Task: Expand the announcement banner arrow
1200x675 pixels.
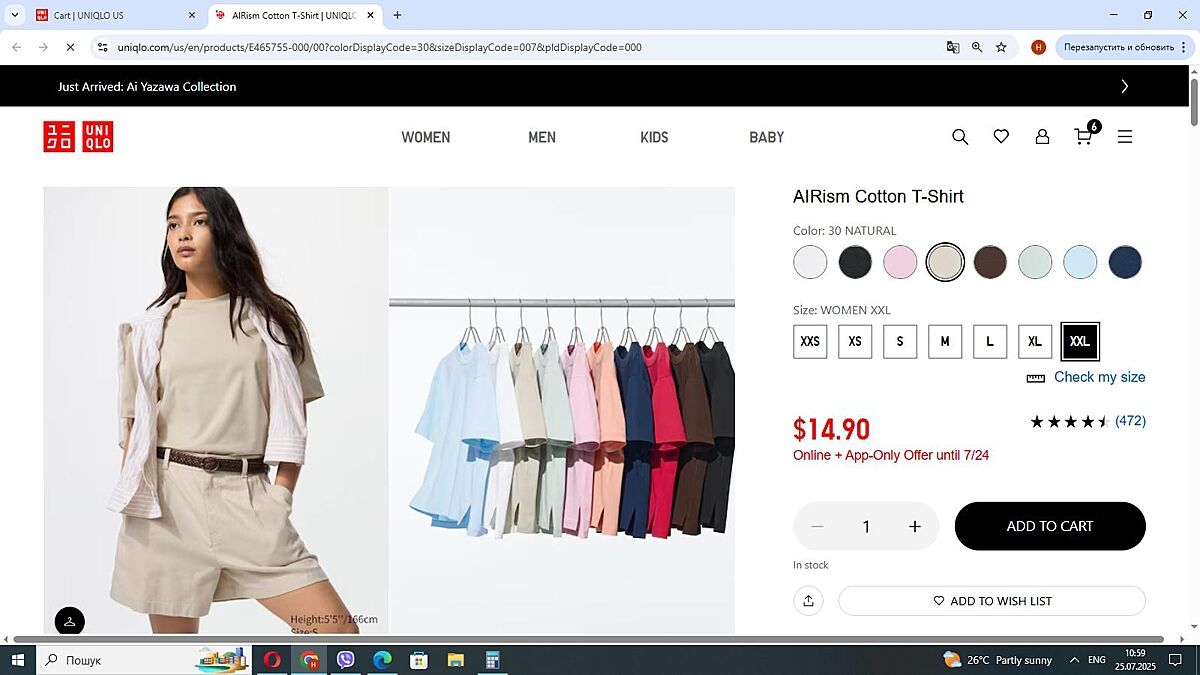Action: coord(1125,87)
